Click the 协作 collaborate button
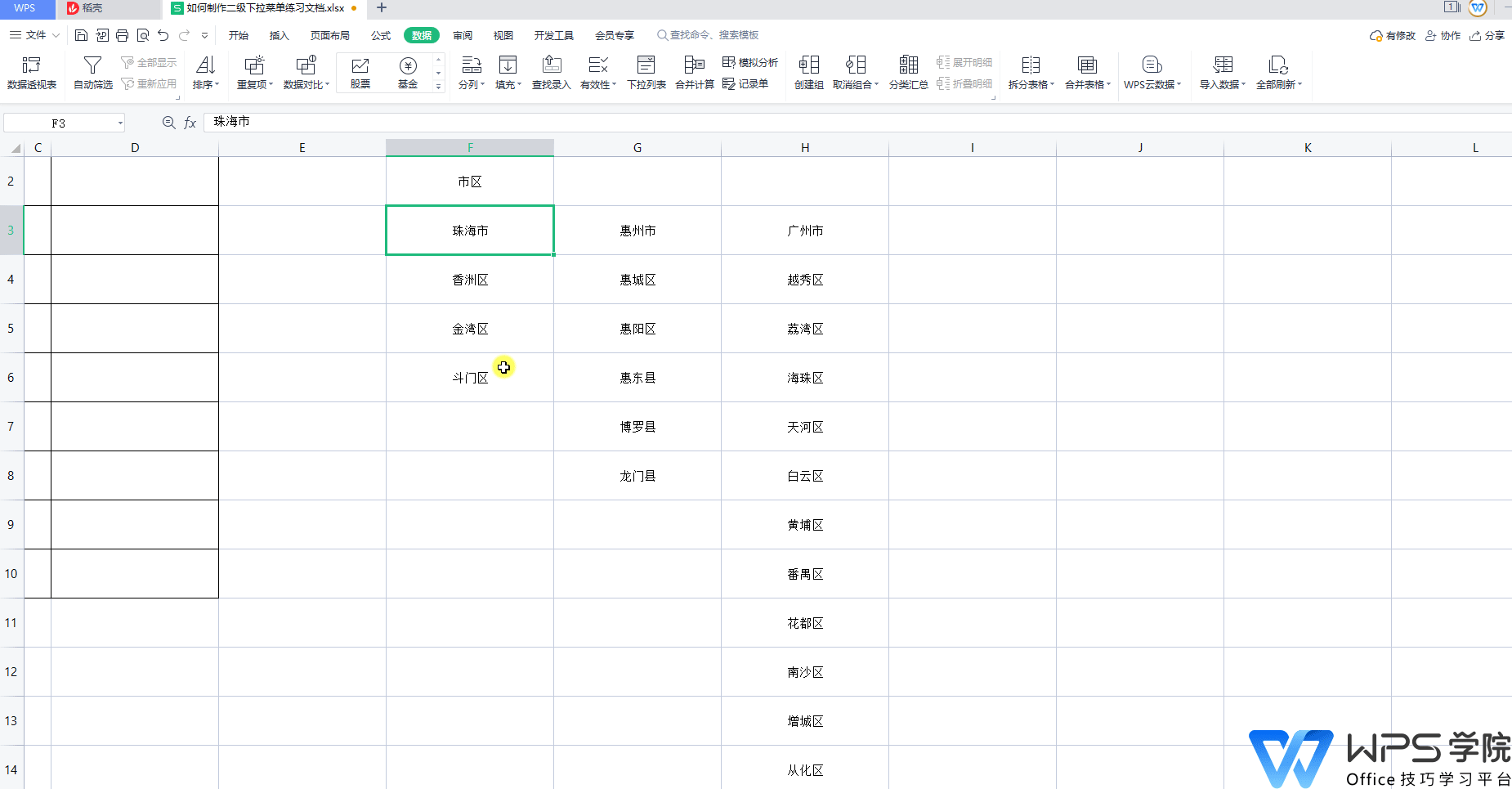The height and width of the screenshot is (789, 1512). [x=1443, y=36]
